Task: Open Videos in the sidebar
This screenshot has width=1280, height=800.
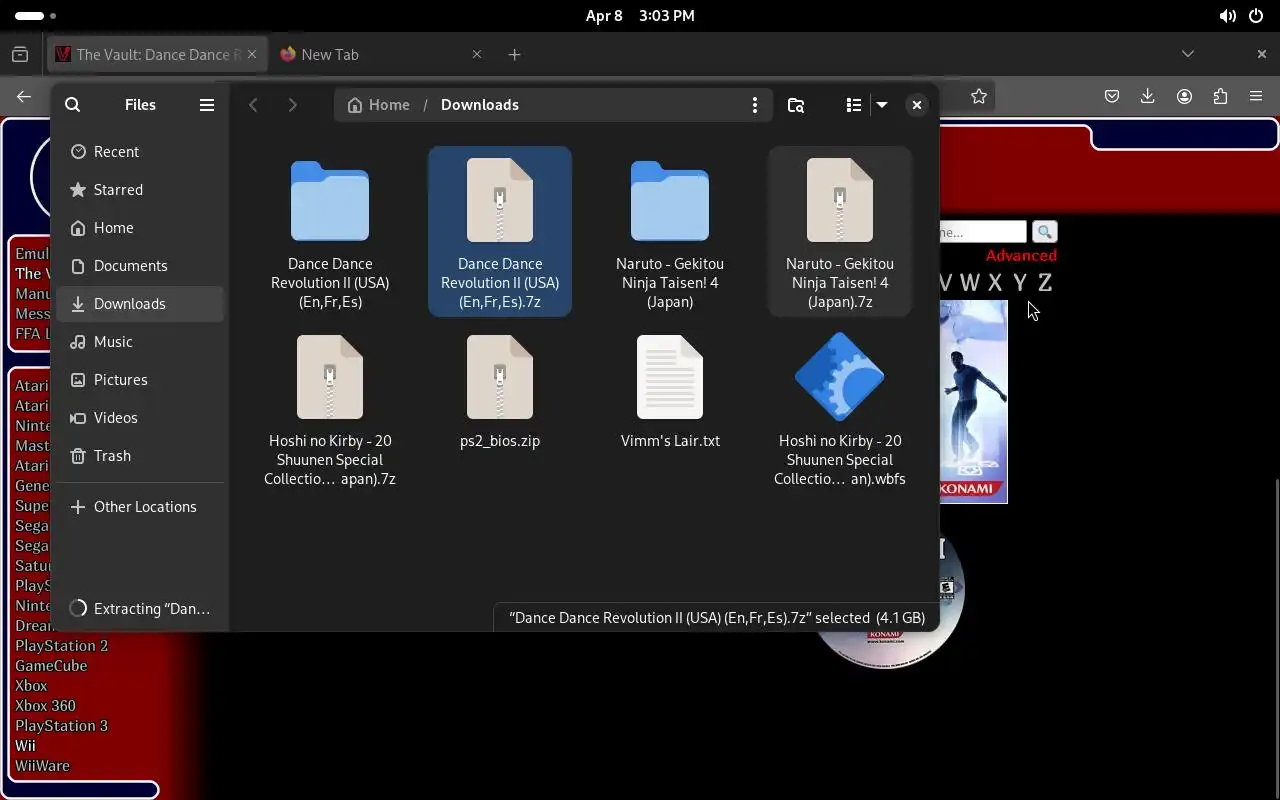Action: [140, 418]
